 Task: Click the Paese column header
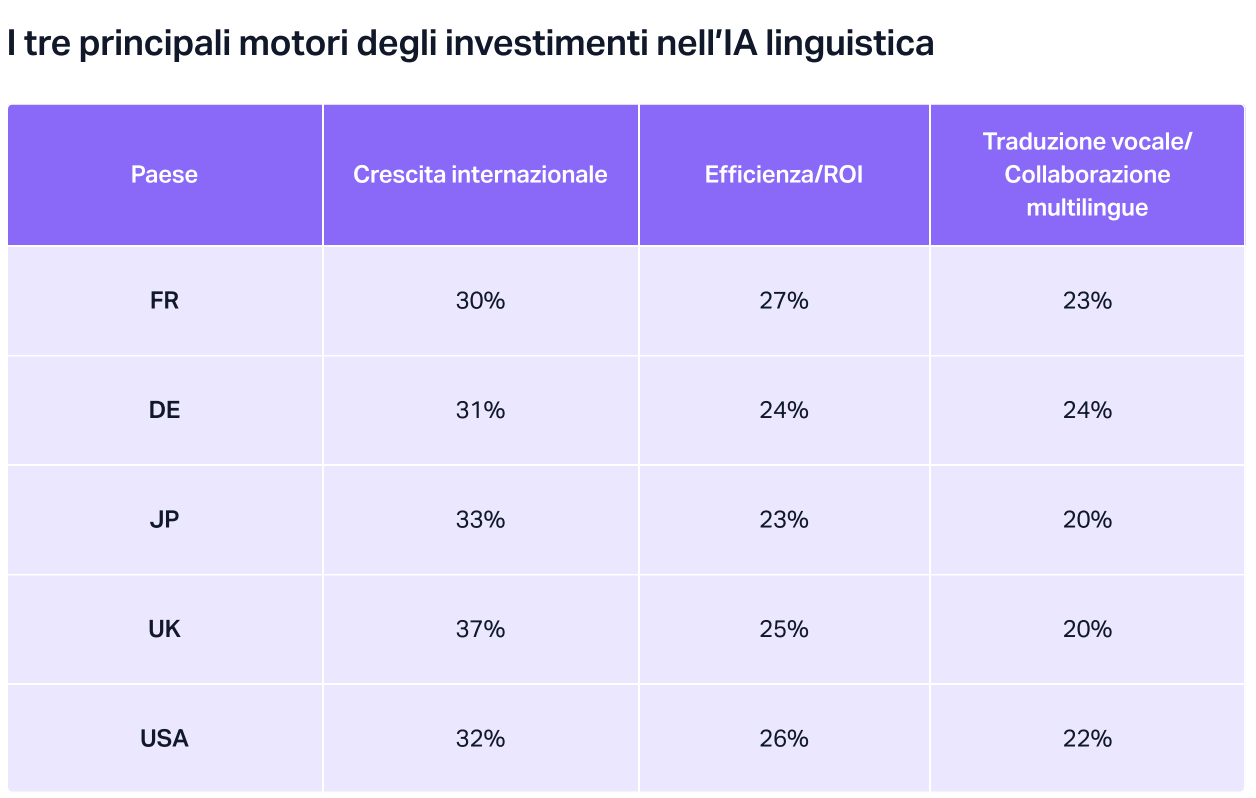pyautogui.click(x=164, y=175)
